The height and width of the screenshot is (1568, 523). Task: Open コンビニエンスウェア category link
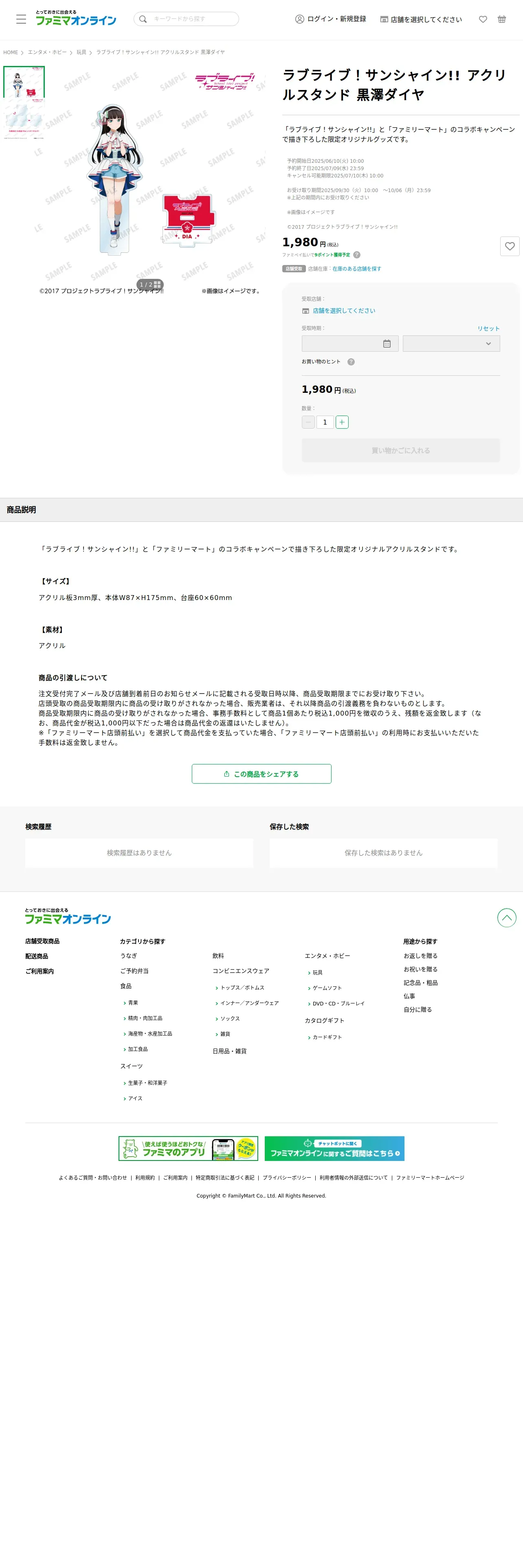pyautogui.click(x=240, y=971)
